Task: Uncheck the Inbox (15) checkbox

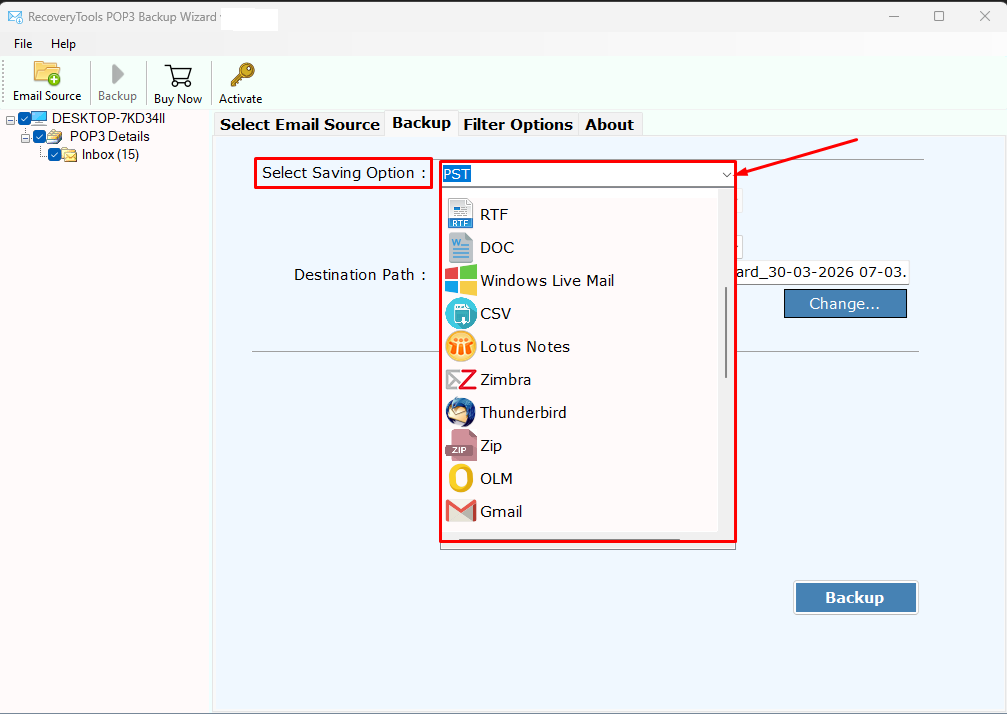Action: (x=55, y=155)
